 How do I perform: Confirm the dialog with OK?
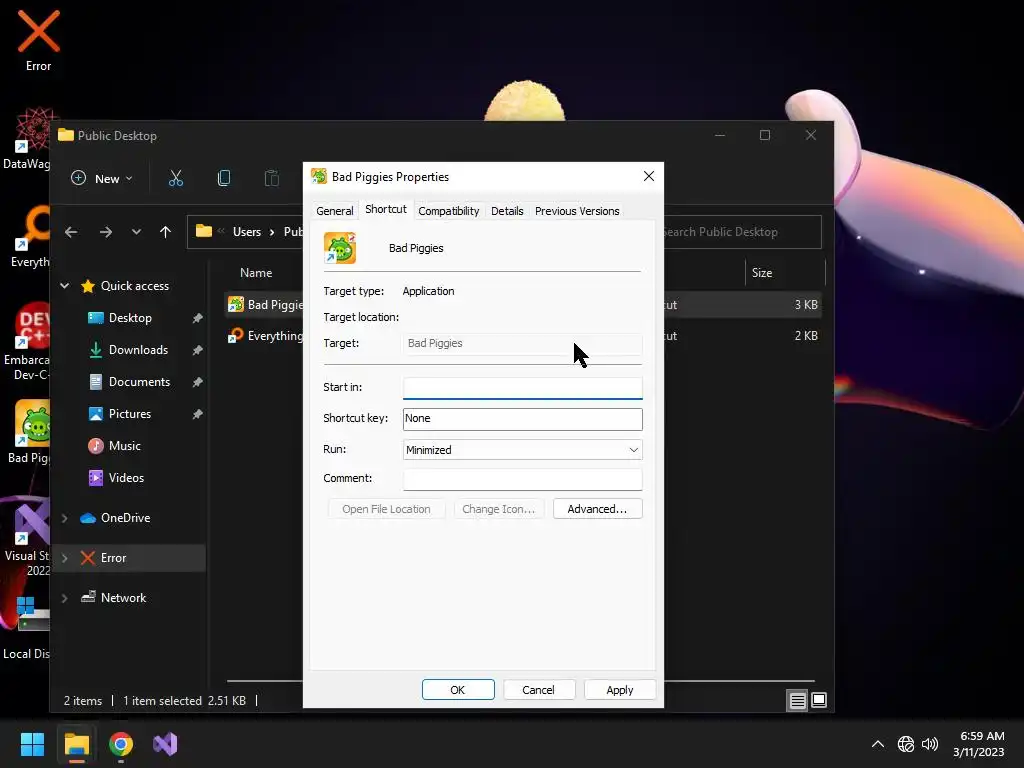coord(458,690)
